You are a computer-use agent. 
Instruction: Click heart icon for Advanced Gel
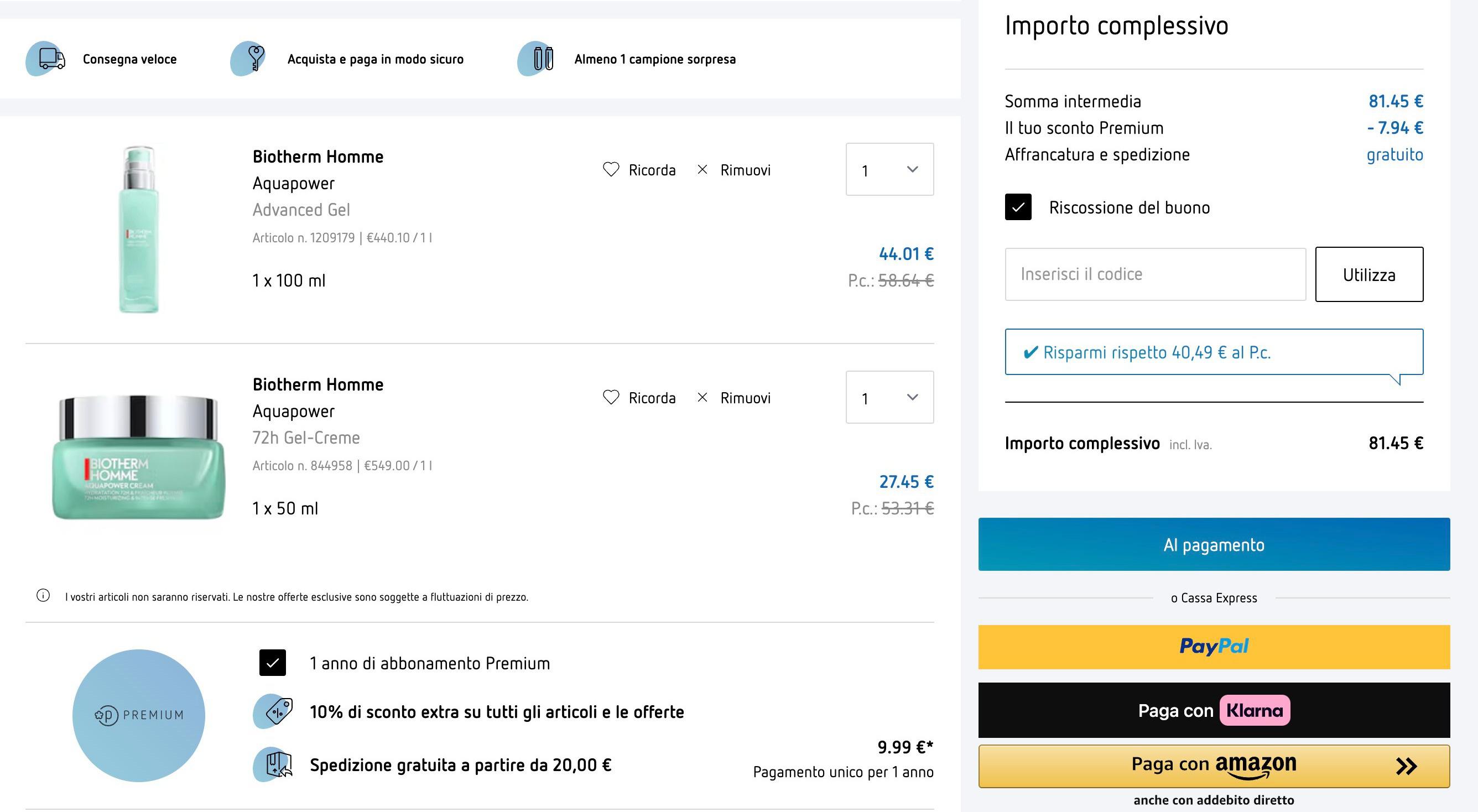[x=611, y=169]
